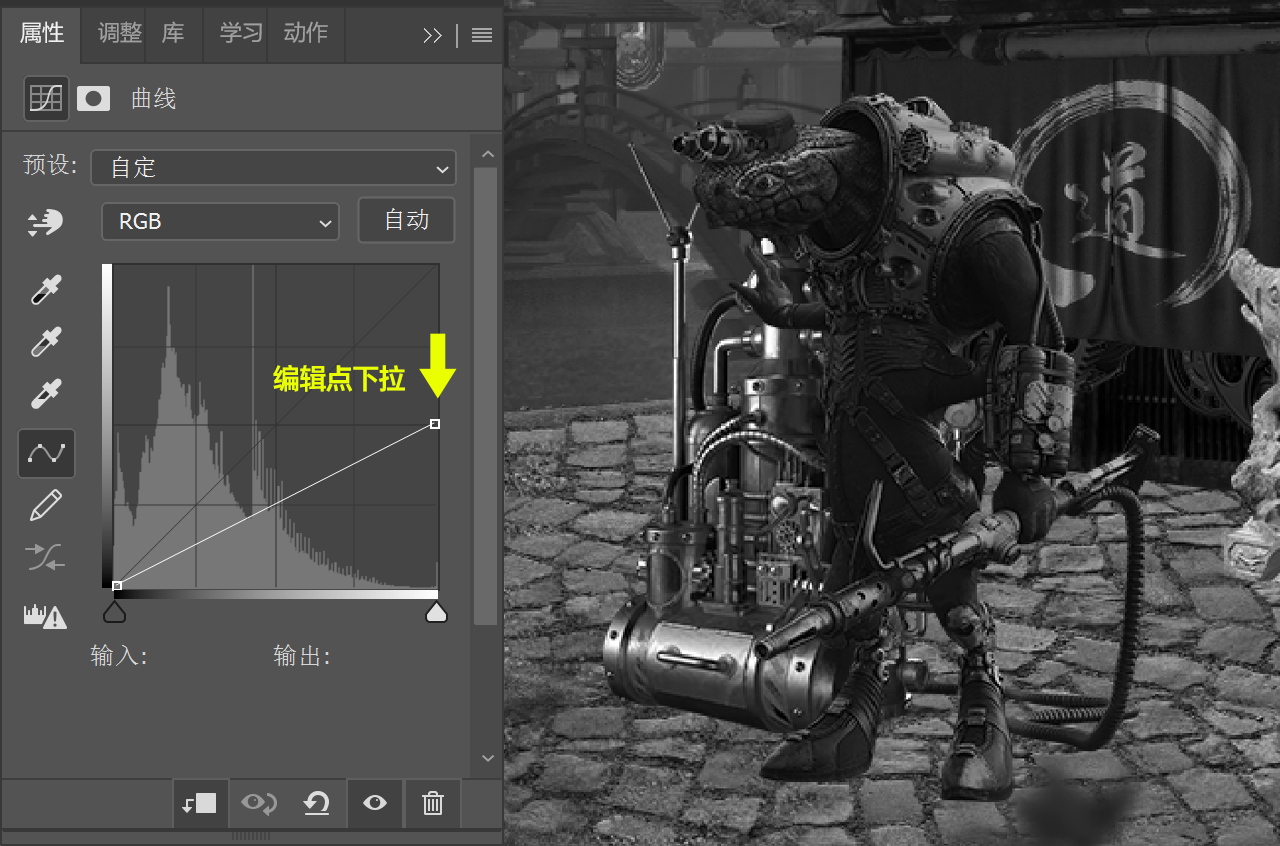Click the 输入 input label
The image size is (1280, 846).
pos(119,657)
